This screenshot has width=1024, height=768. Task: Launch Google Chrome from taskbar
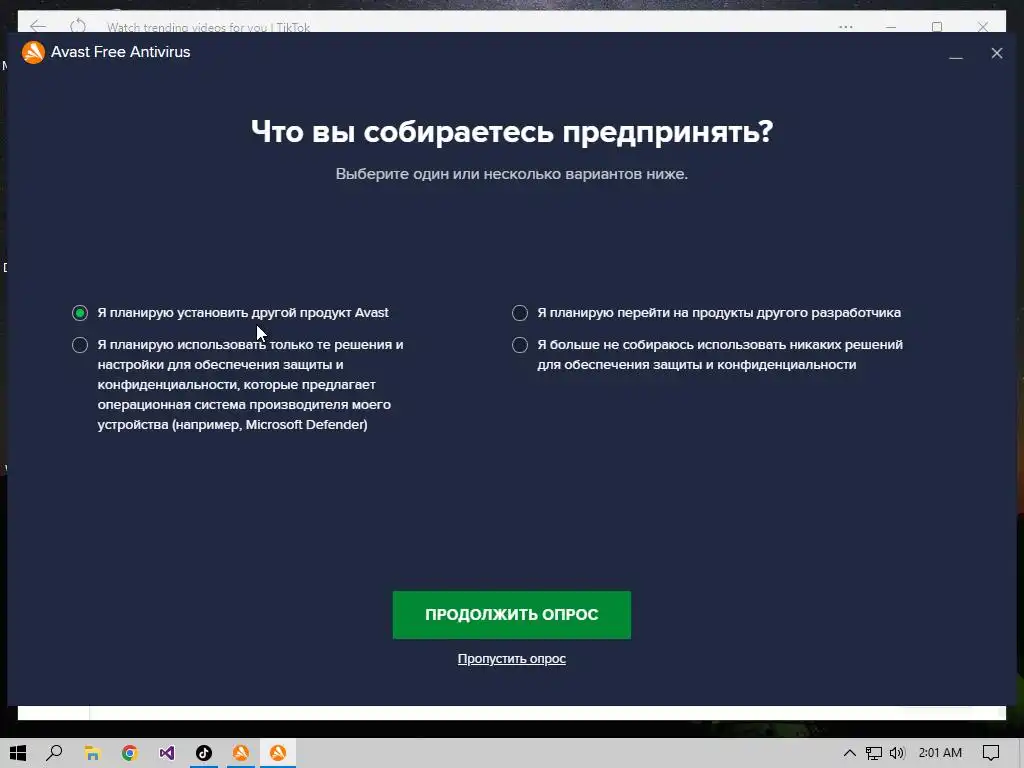coord(129,753)
